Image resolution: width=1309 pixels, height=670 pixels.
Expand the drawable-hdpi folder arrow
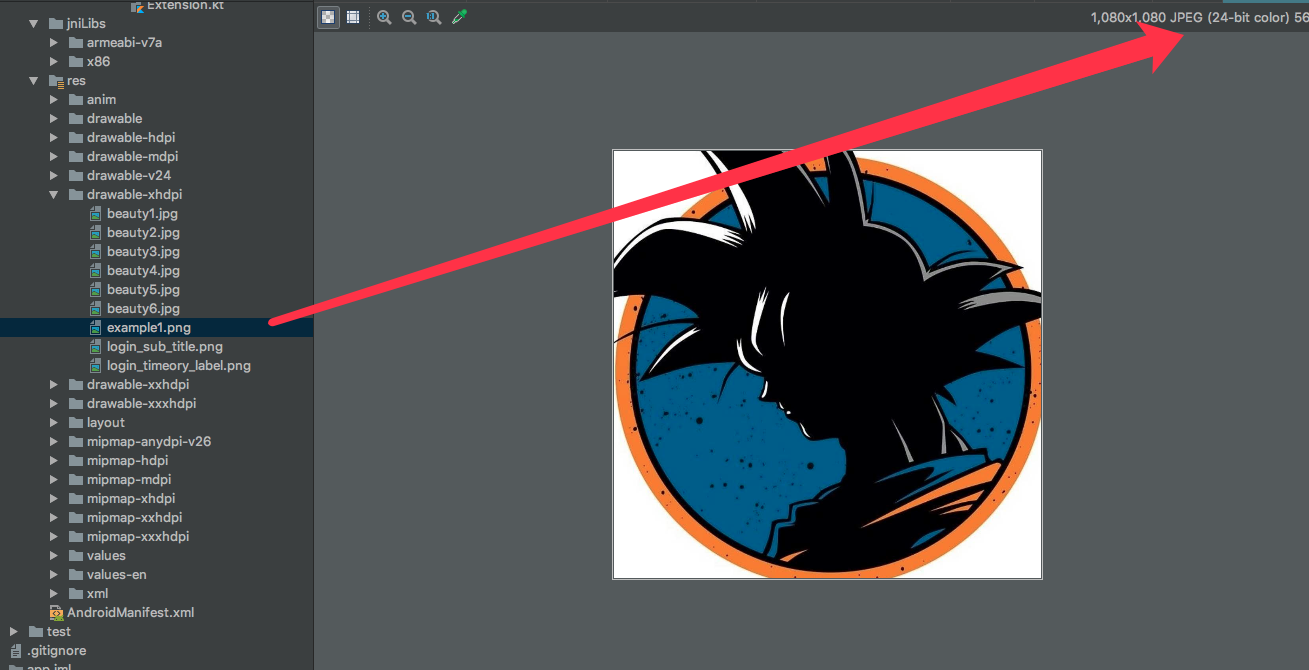point(54,137)
